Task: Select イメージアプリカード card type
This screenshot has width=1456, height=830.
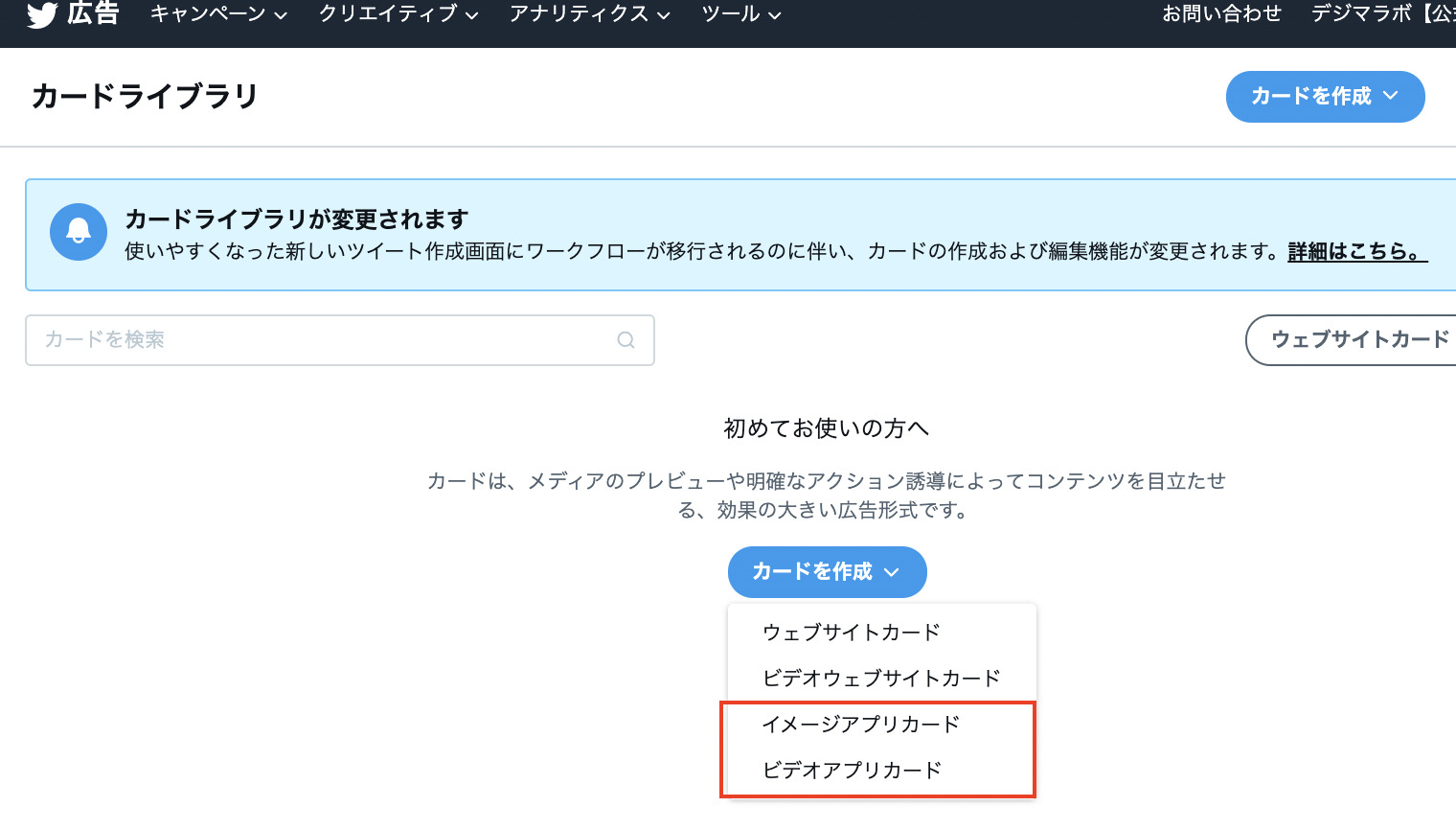Action: 861,724
